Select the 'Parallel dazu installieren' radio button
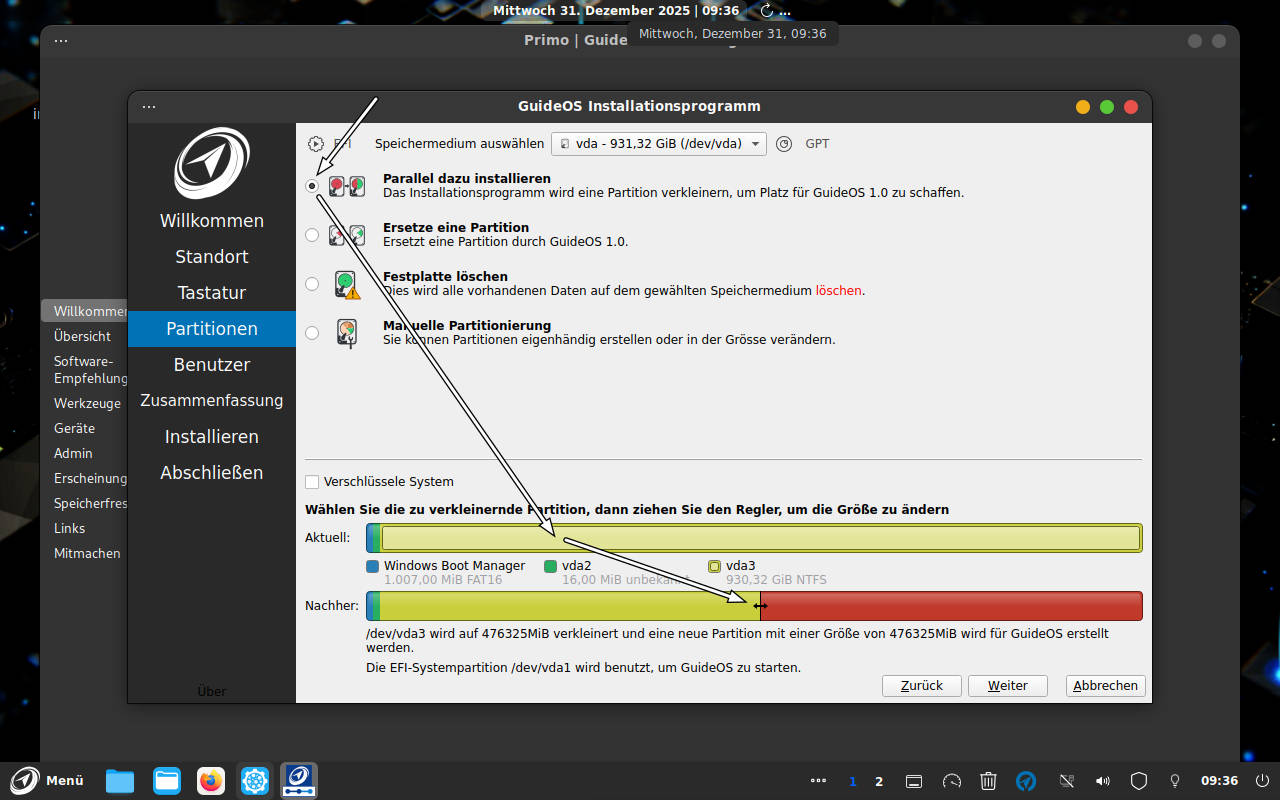Screen dimensions: 1280x800 tap(312, 186)
